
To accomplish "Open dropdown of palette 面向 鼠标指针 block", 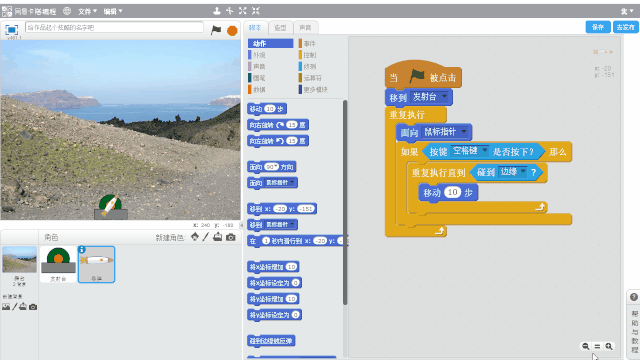I will click(x=292, y=182).
